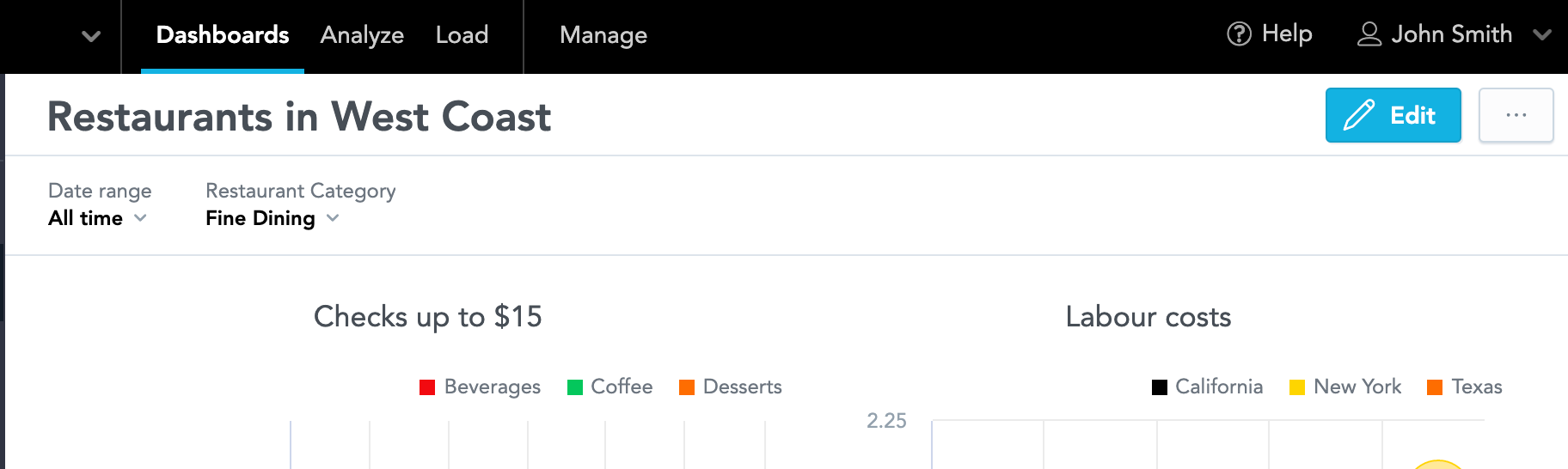
Task: Click the yellow New York legend swatch
Action: coord(1297,387)
